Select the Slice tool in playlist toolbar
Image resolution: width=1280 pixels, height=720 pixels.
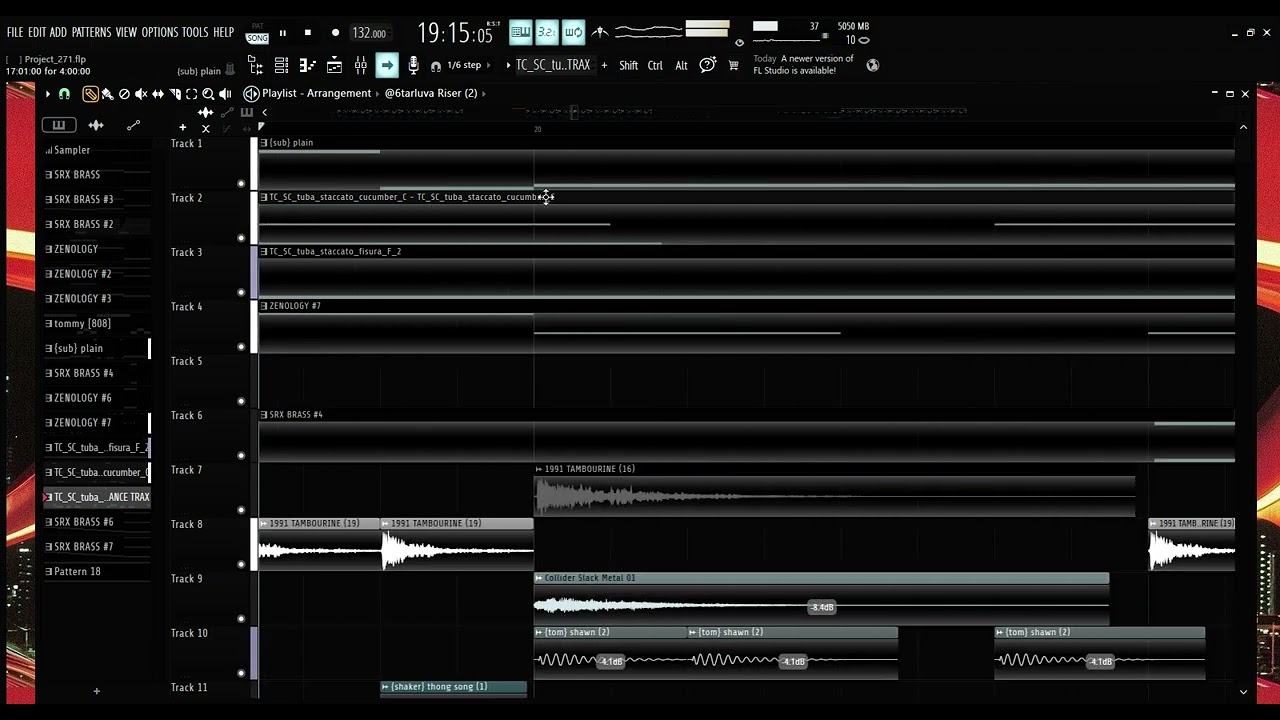click(175, 93)
